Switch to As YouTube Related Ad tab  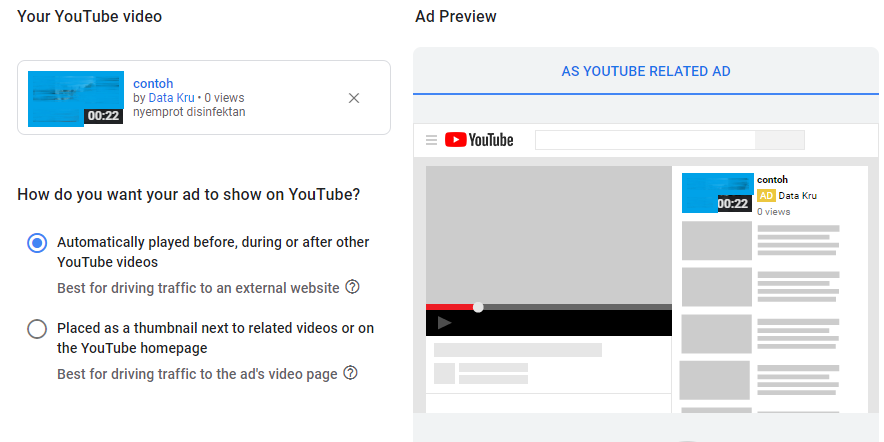click(x=646, y=72)
